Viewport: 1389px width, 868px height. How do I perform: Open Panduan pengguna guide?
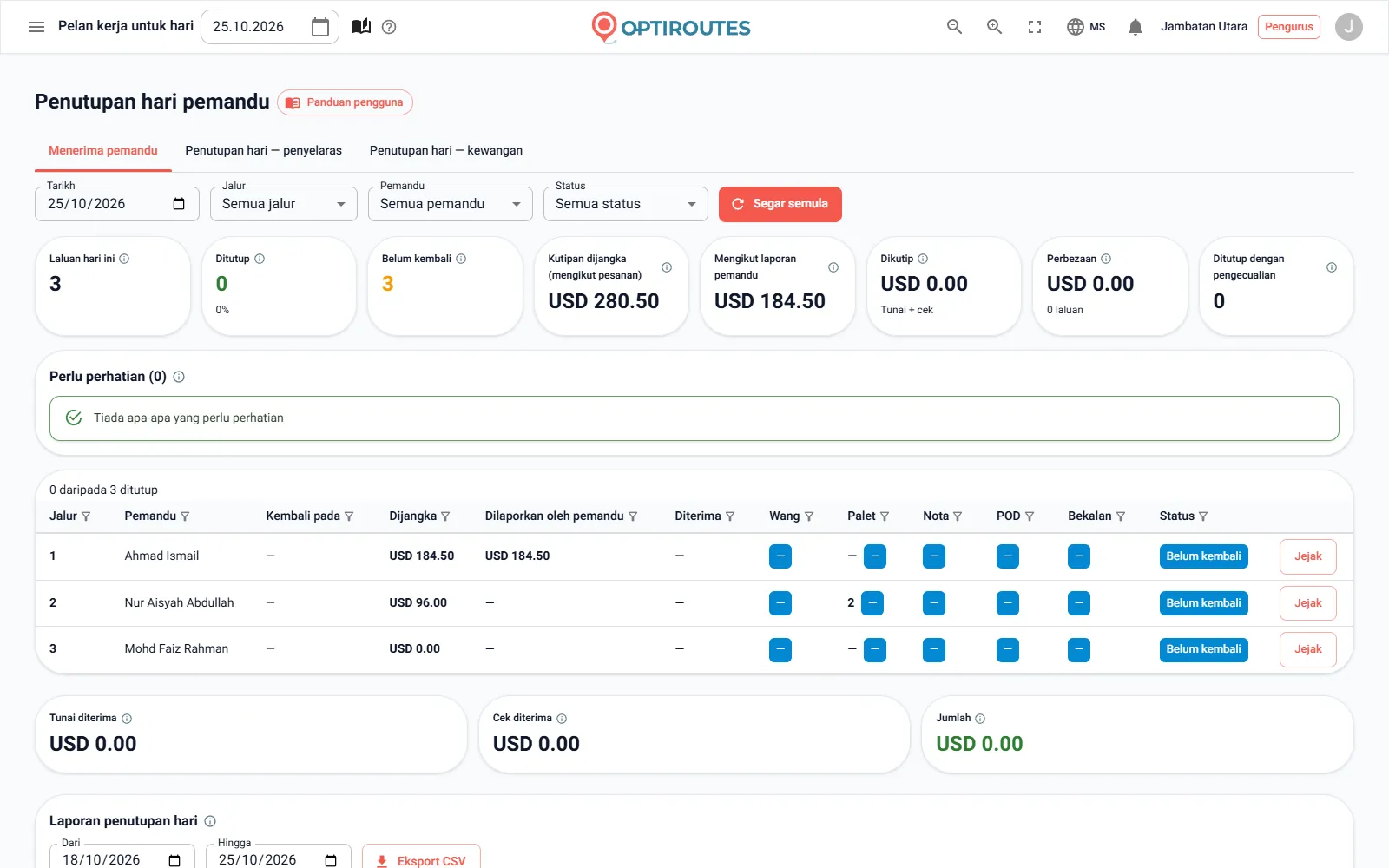pyautogui.click(x=345, y=102)
